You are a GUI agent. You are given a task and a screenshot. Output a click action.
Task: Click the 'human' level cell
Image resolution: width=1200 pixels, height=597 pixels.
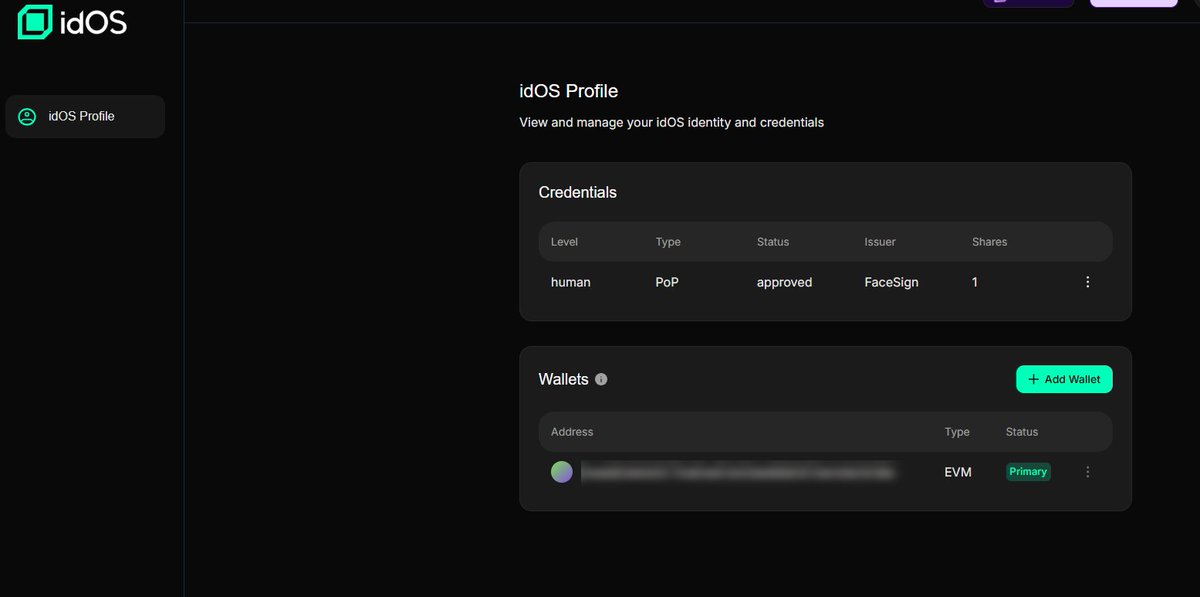[571, 282]
